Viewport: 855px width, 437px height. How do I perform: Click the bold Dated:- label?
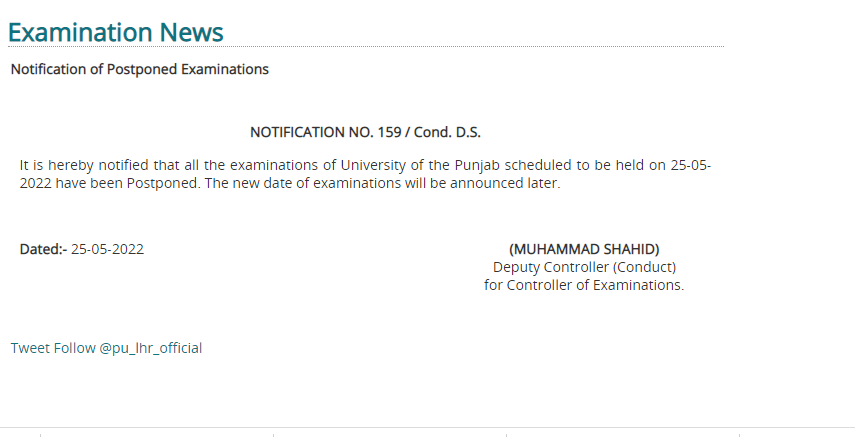[x=43, y=249]
